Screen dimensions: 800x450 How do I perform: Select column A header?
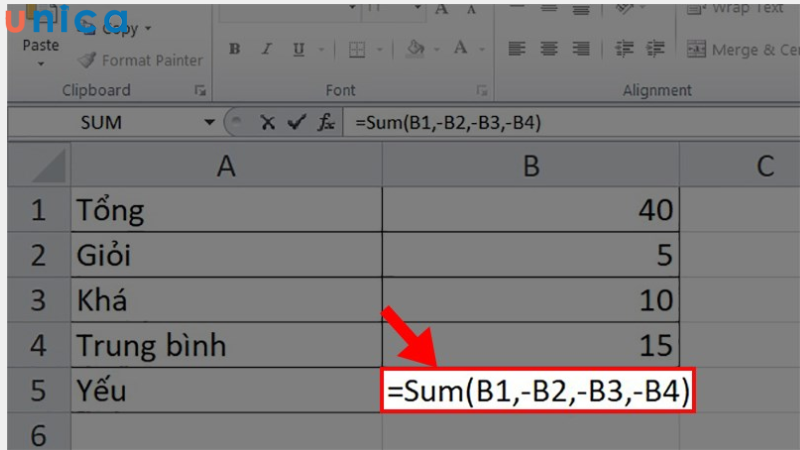click(226, 166)
